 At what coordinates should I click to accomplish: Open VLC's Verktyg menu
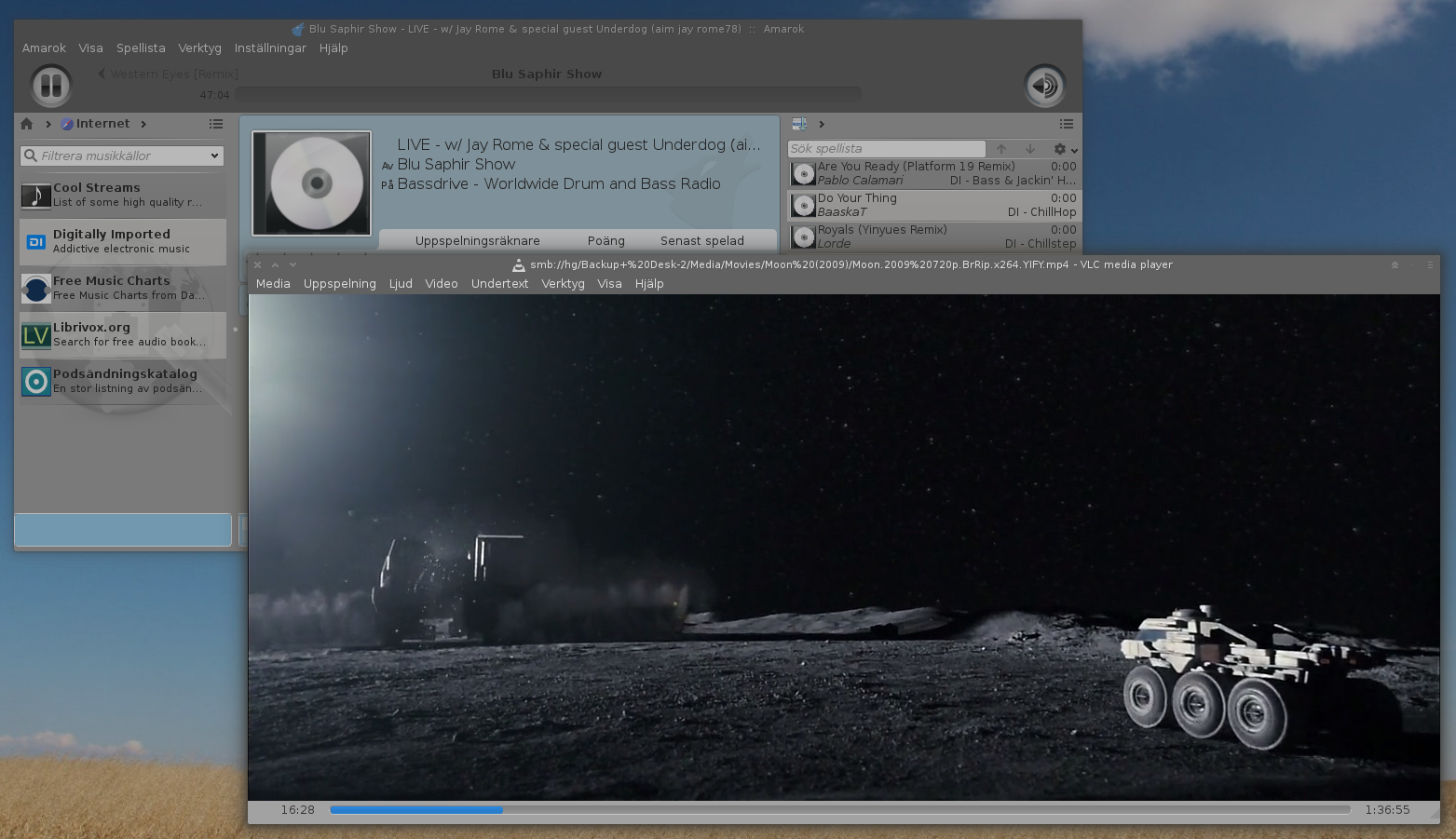tap(563, 283)
